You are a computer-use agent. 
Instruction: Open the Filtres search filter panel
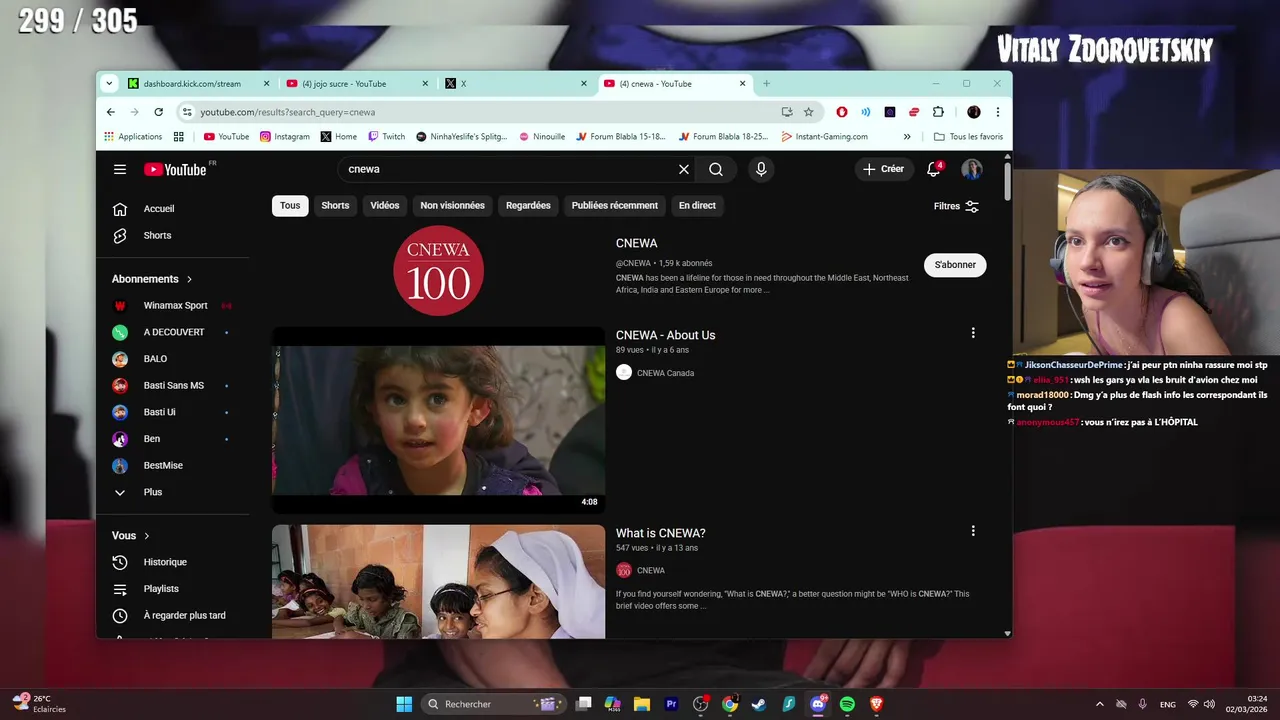click(x=956, y=206)
